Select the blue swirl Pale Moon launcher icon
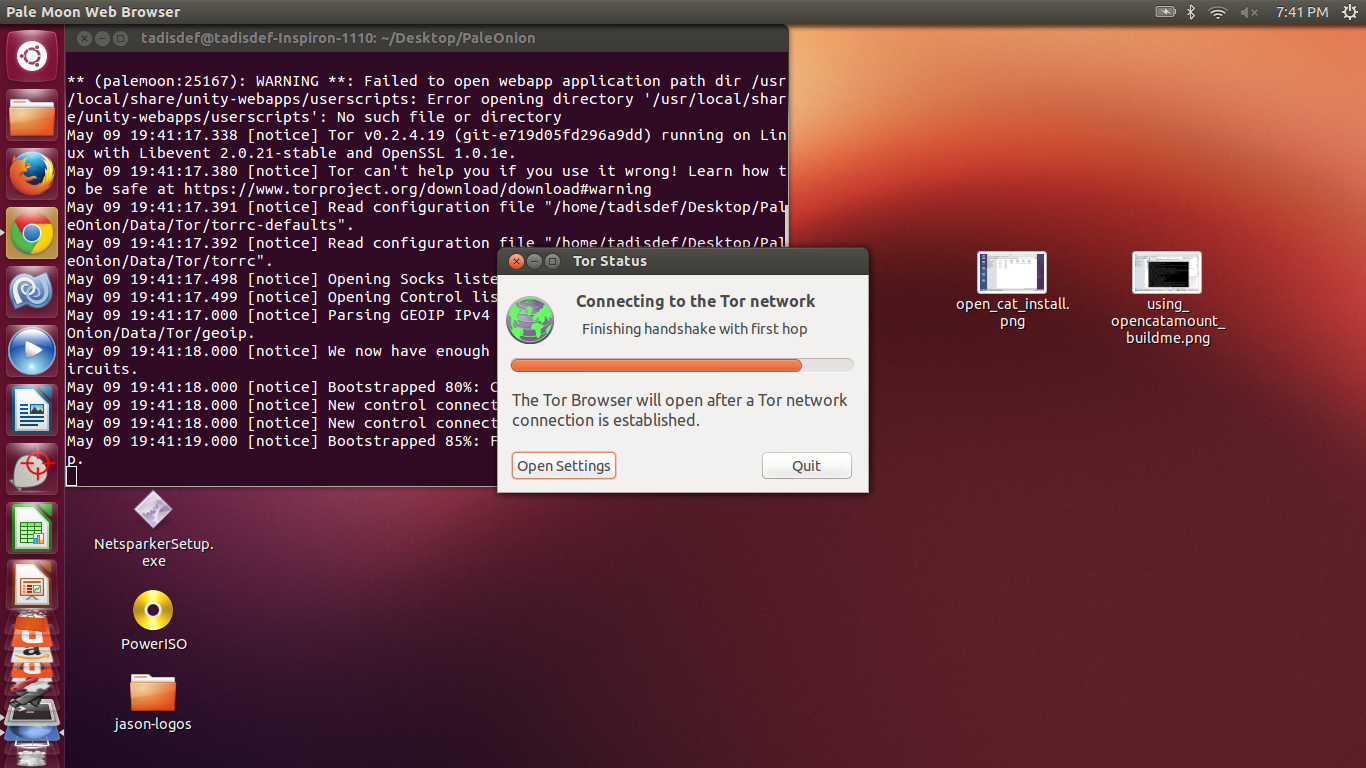The width and height of the screenshot is (1366, 768). 32,292
